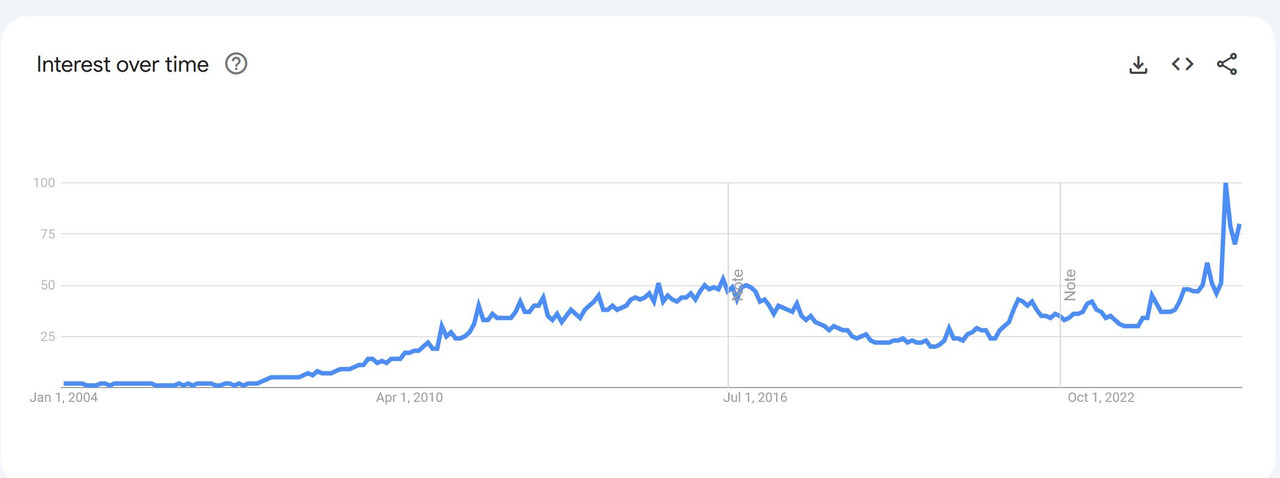Screen dimensions: 1280x478
Task: Click the help question mark icon
Action: (x=236, y=64)
